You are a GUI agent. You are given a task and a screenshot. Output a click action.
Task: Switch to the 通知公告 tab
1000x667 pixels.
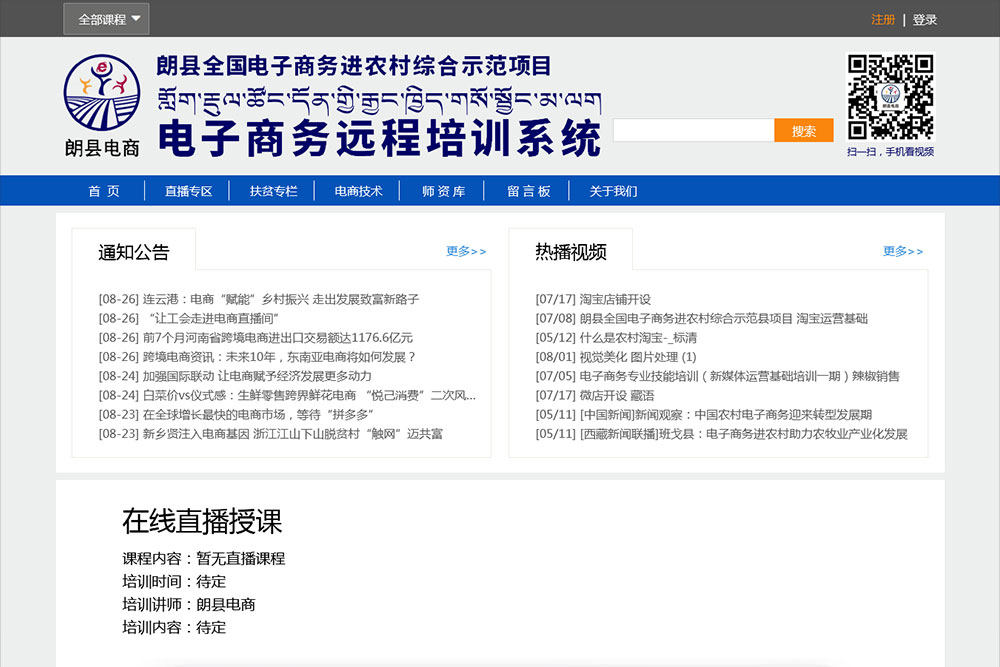(134, 252)
